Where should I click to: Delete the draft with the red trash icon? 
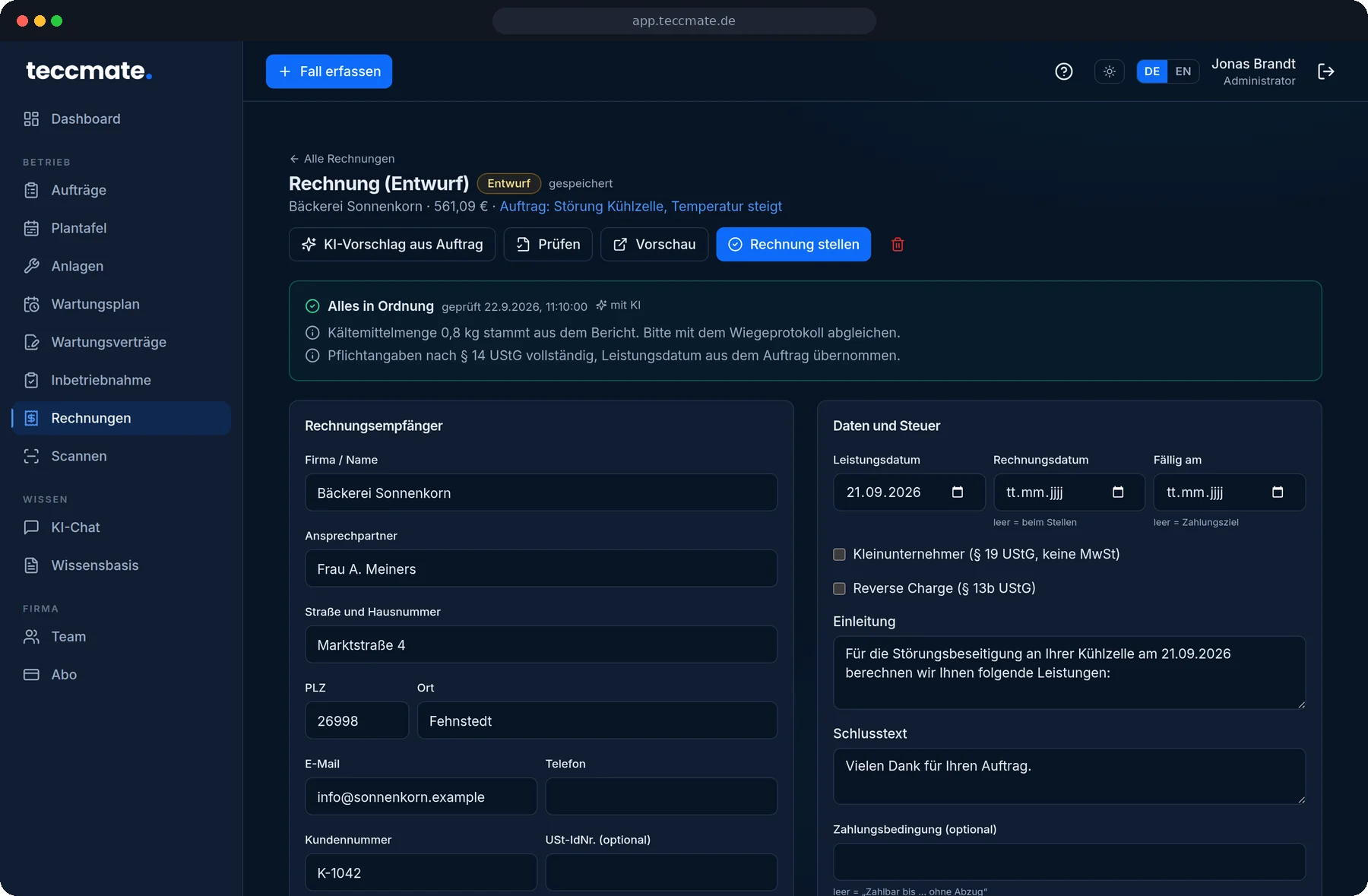point(898,245)
